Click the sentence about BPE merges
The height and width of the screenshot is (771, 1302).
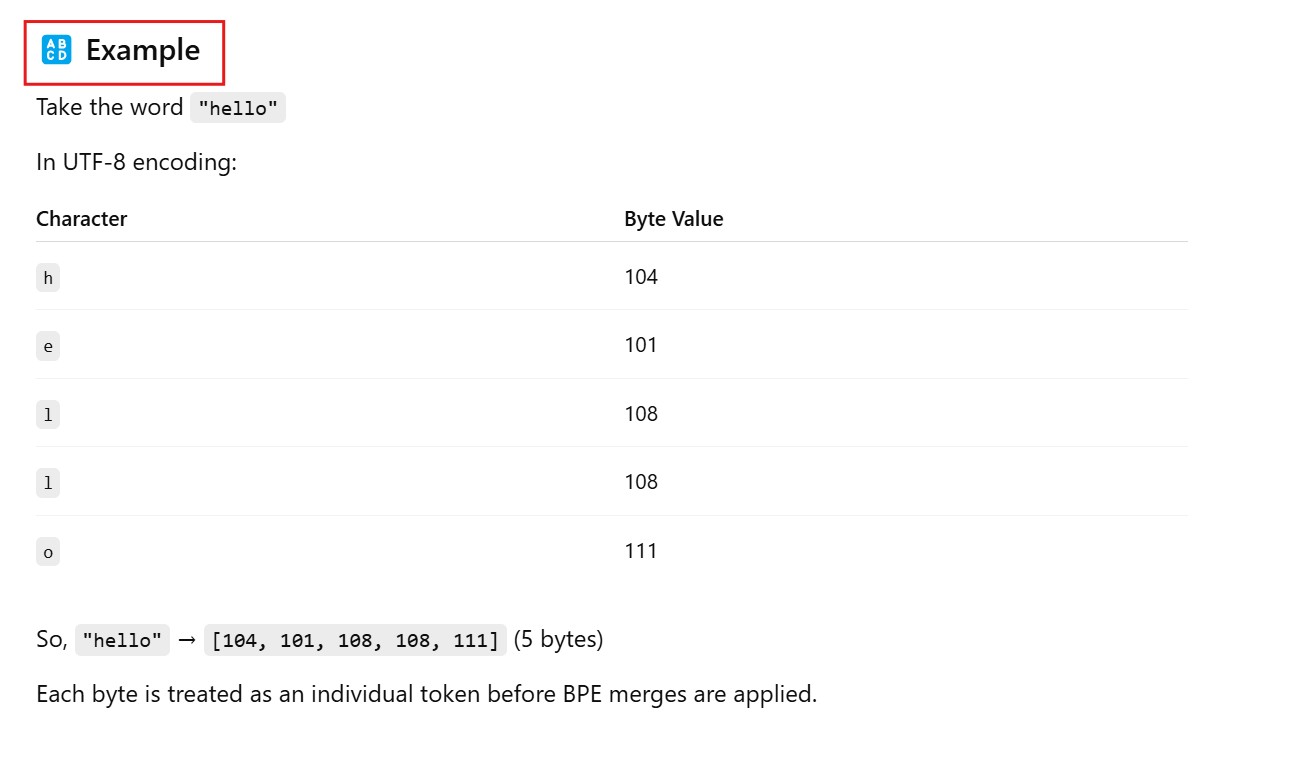click(426, 694)
